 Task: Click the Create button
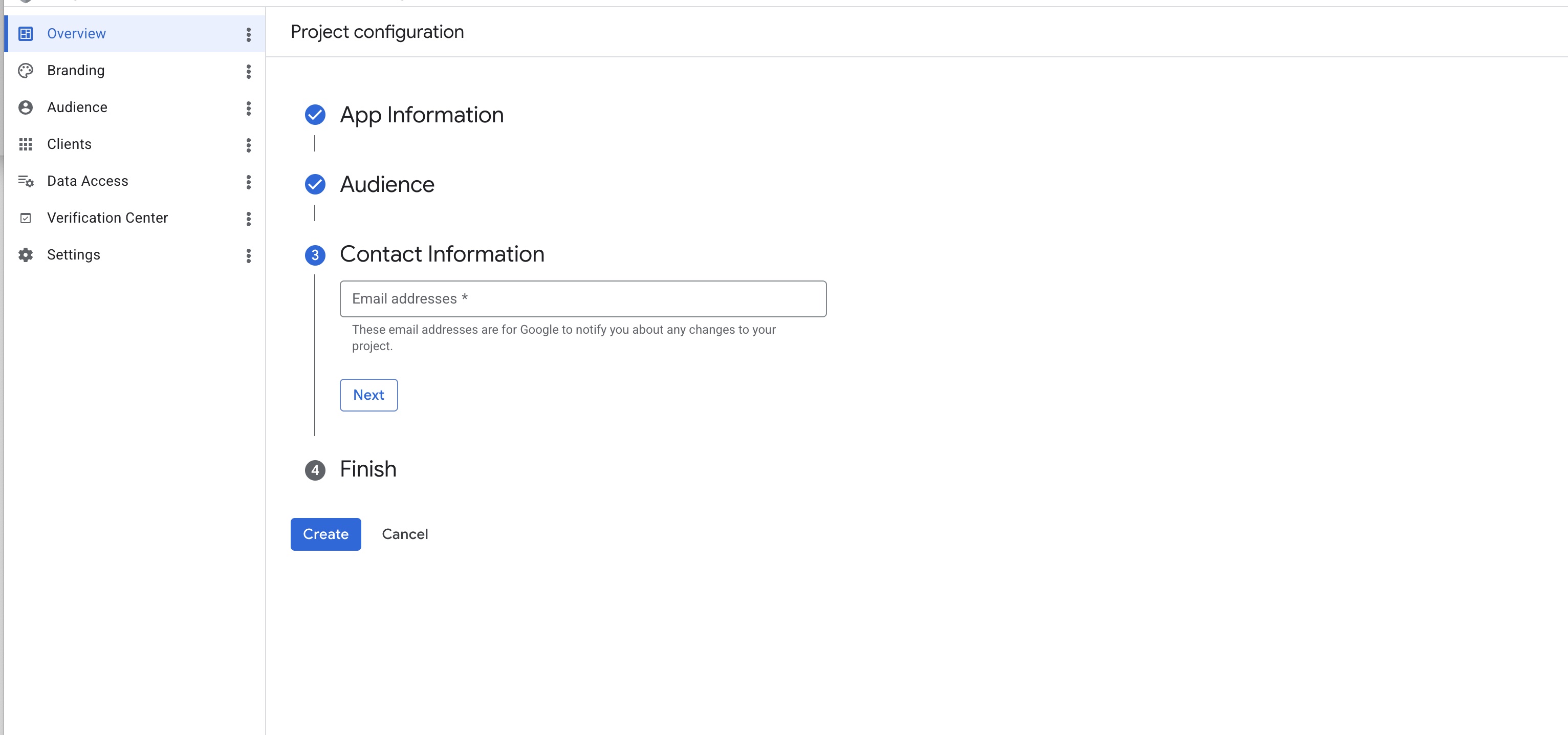(325, 534)
